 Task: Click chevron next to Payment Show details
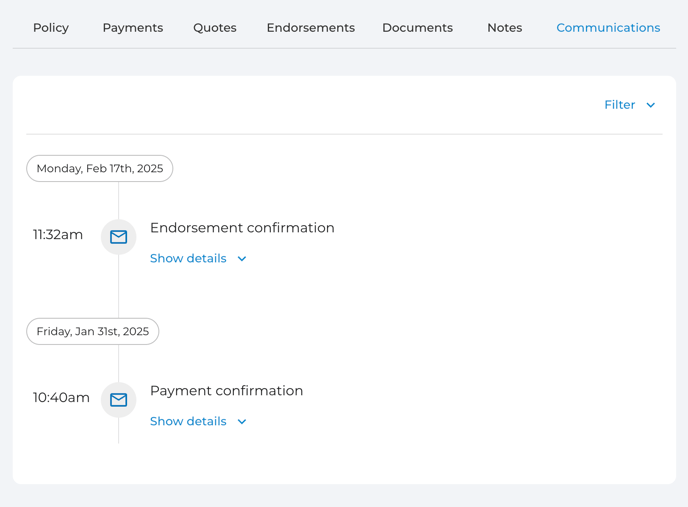[242, 421]
